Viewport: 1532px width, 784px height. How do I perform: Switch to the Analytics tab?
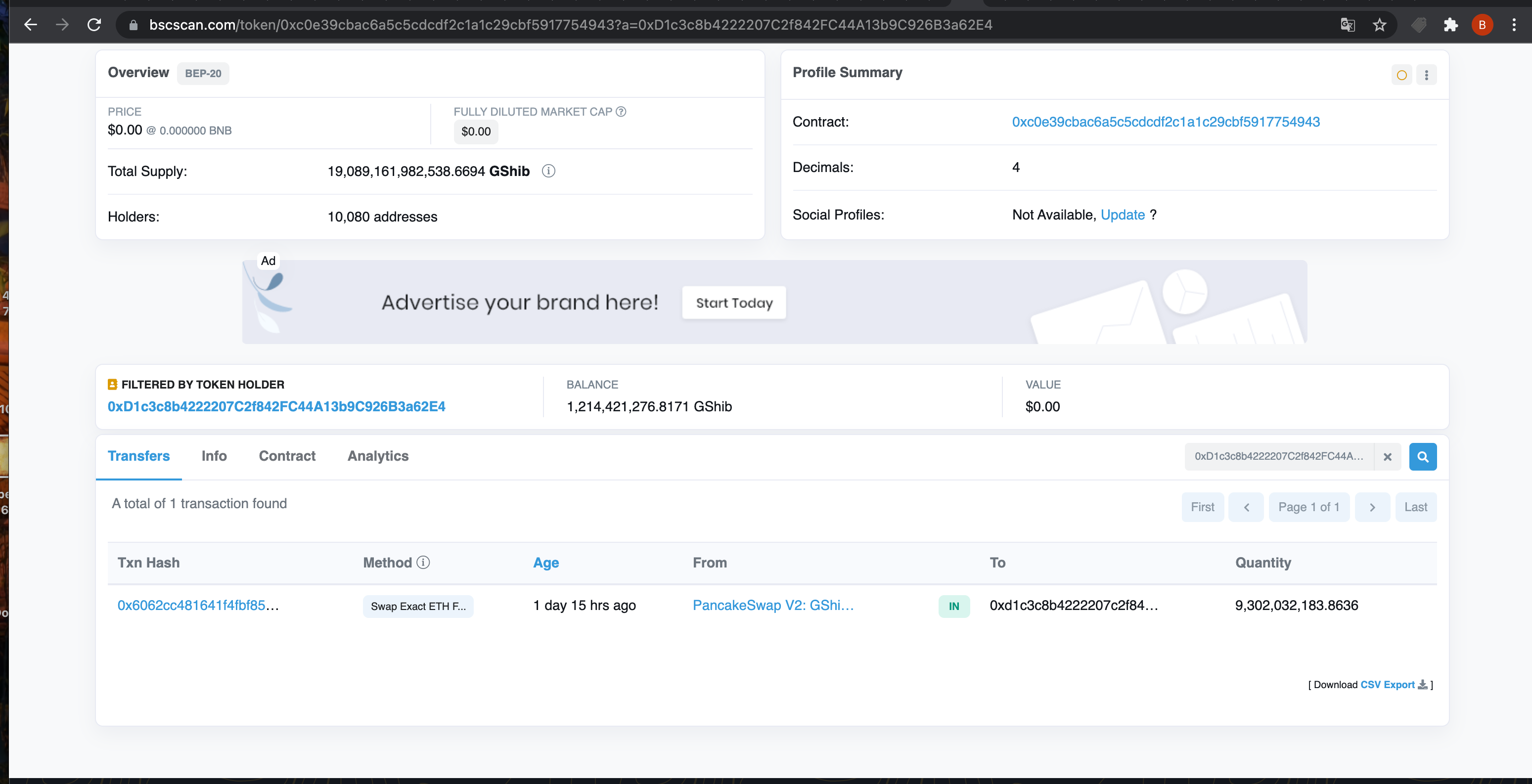click(x=378, y=456)
